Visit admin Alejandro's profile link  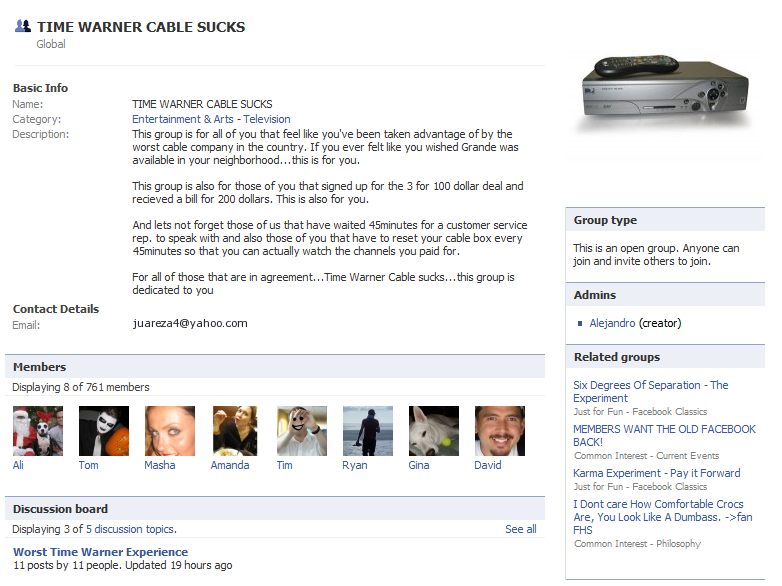pos(612,323)
